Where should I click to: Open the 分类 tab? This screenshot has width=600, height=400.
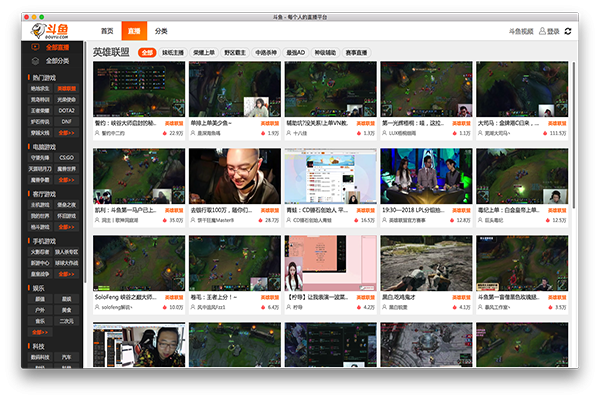coord(161,31)
